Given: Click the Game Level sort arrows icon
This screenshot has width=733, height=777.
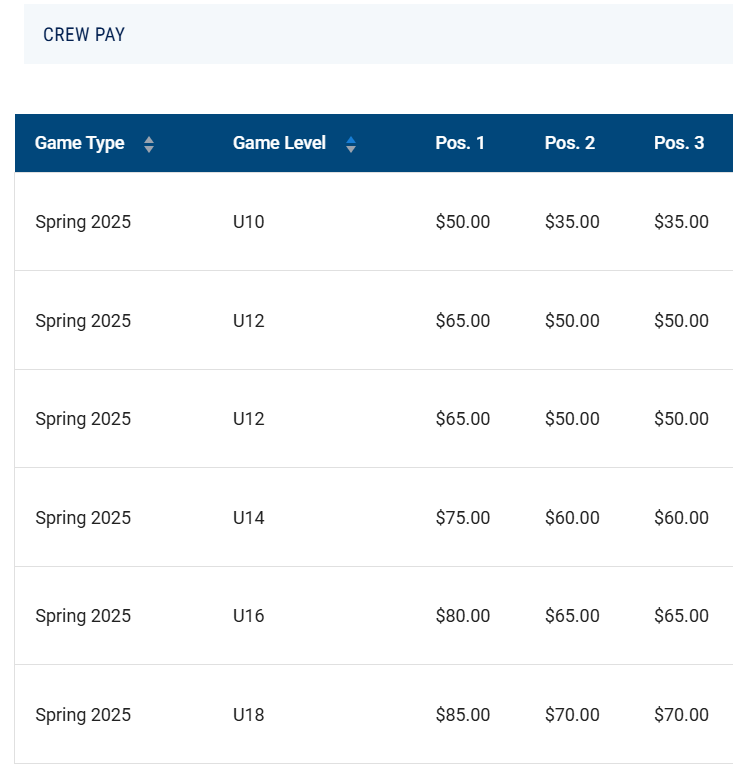Looking at the screenshot, I should pyautogui.click(x=351, y=144).
